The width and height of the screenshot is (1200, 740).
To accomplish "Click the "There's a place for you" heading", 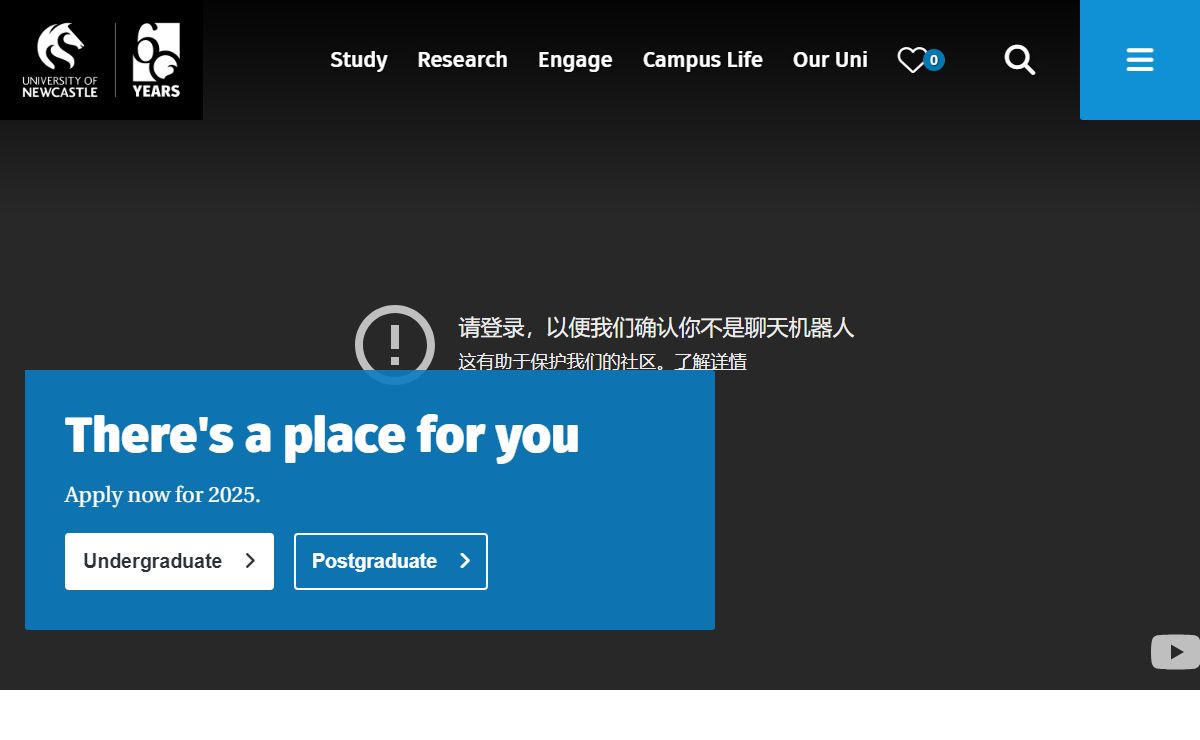I will coord(322,436).
